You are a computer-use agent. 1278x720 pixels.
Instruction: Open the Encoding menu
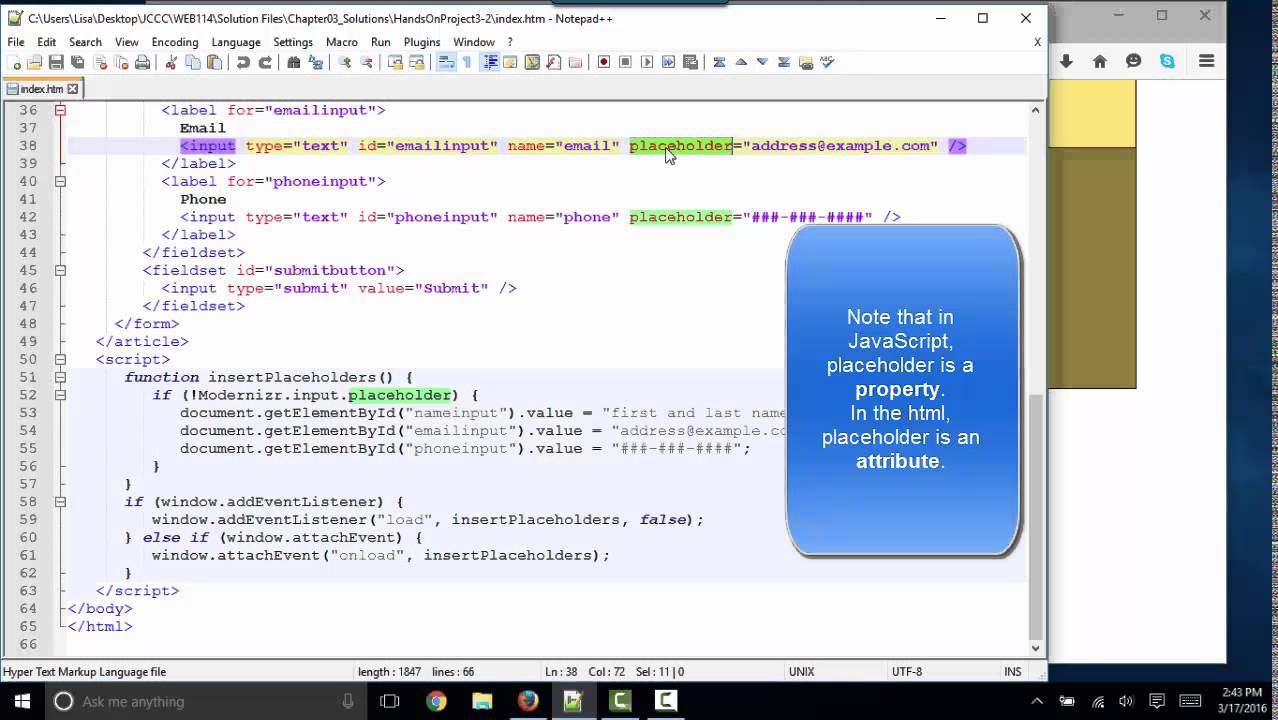[x=175, y=42]
